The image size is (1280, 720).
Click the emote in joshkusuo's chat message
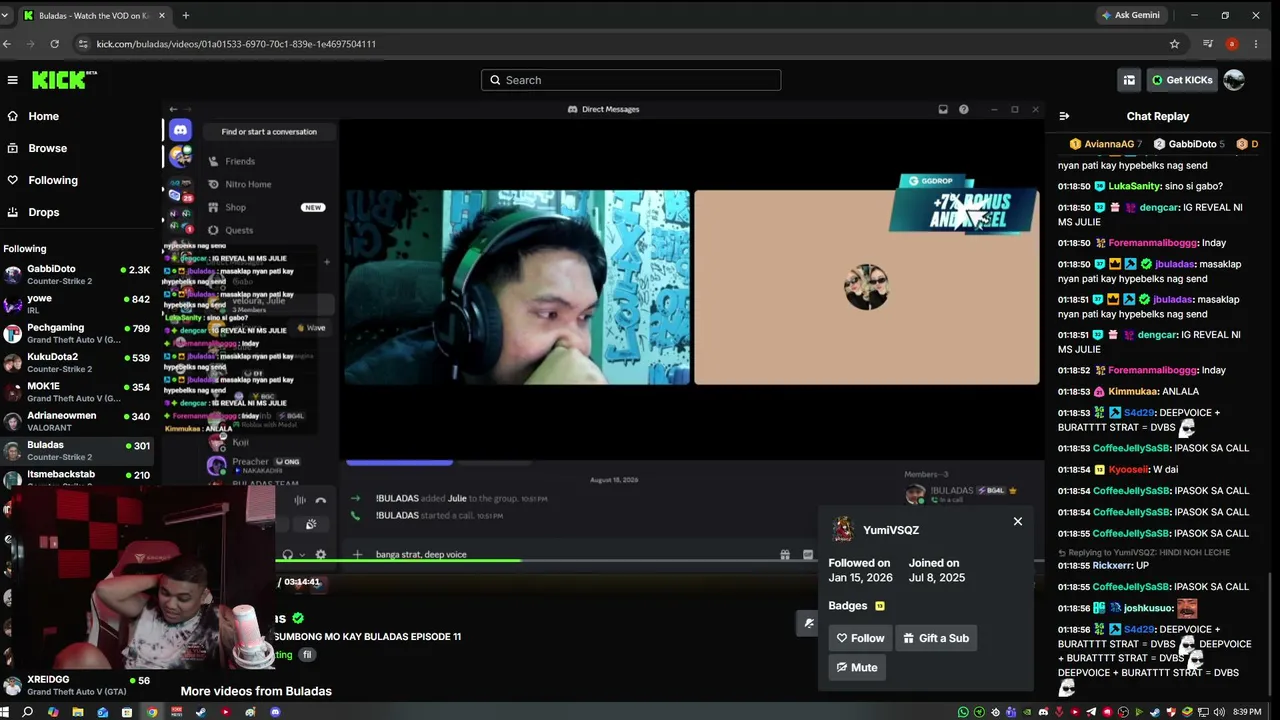coord(1187,608)
